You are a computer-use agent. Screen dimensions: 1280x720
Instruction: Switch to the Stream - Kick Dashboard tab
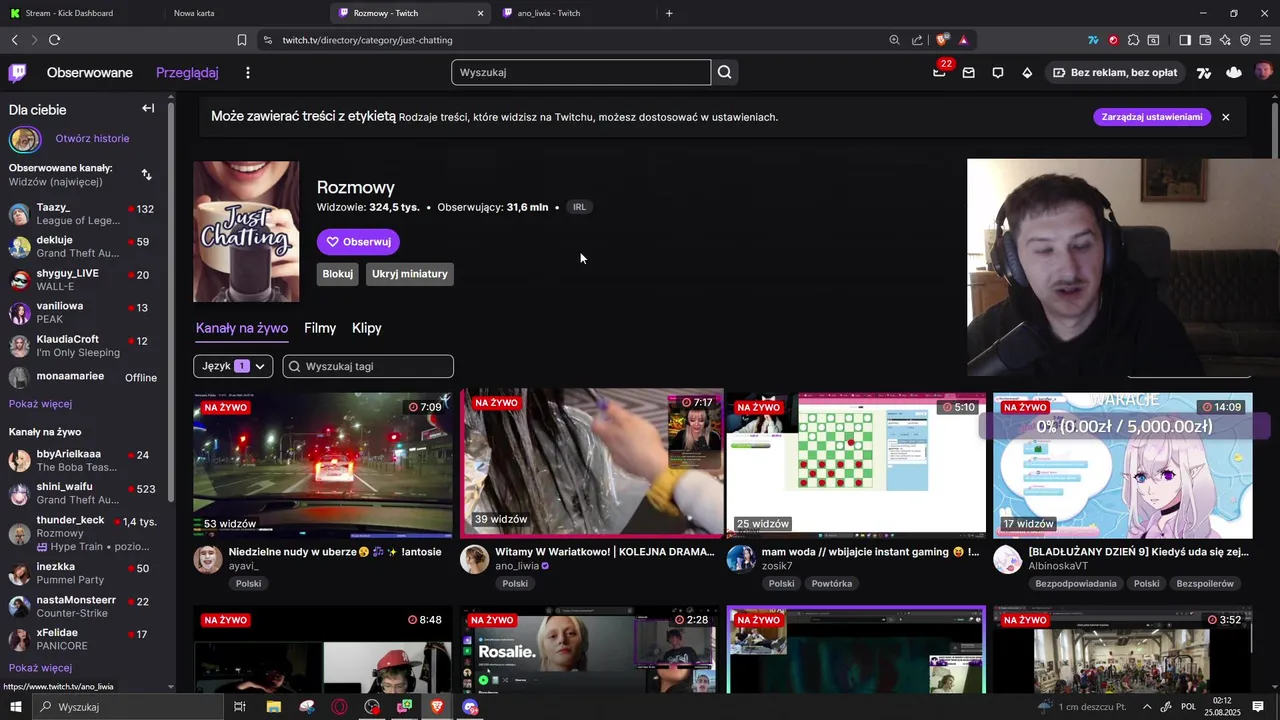[70, 13]
